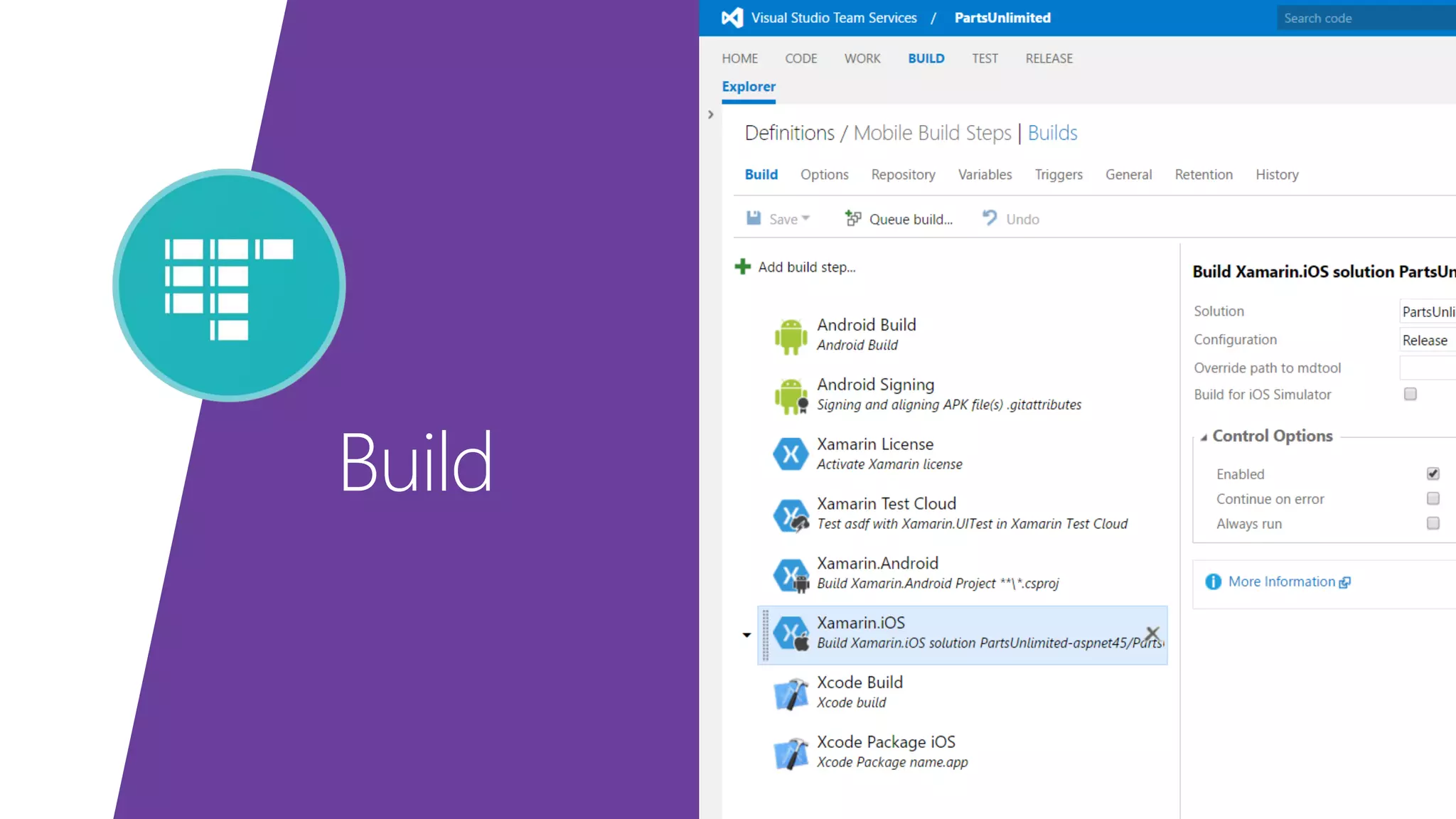Click the Definitions breadcrumb link

pyautogui.click(x=789, y=133)
